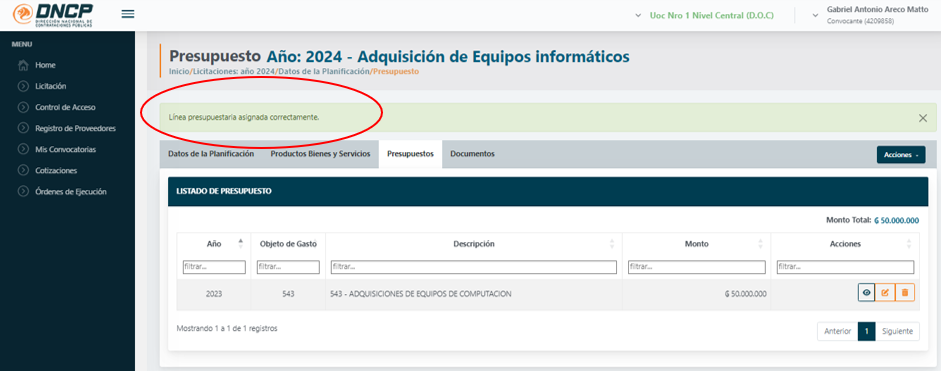The width and height of the screenshot is (941, 371).
Task: Open Gabriel Antonio Areco Matto user menu
Action: (x=871, y=16)
